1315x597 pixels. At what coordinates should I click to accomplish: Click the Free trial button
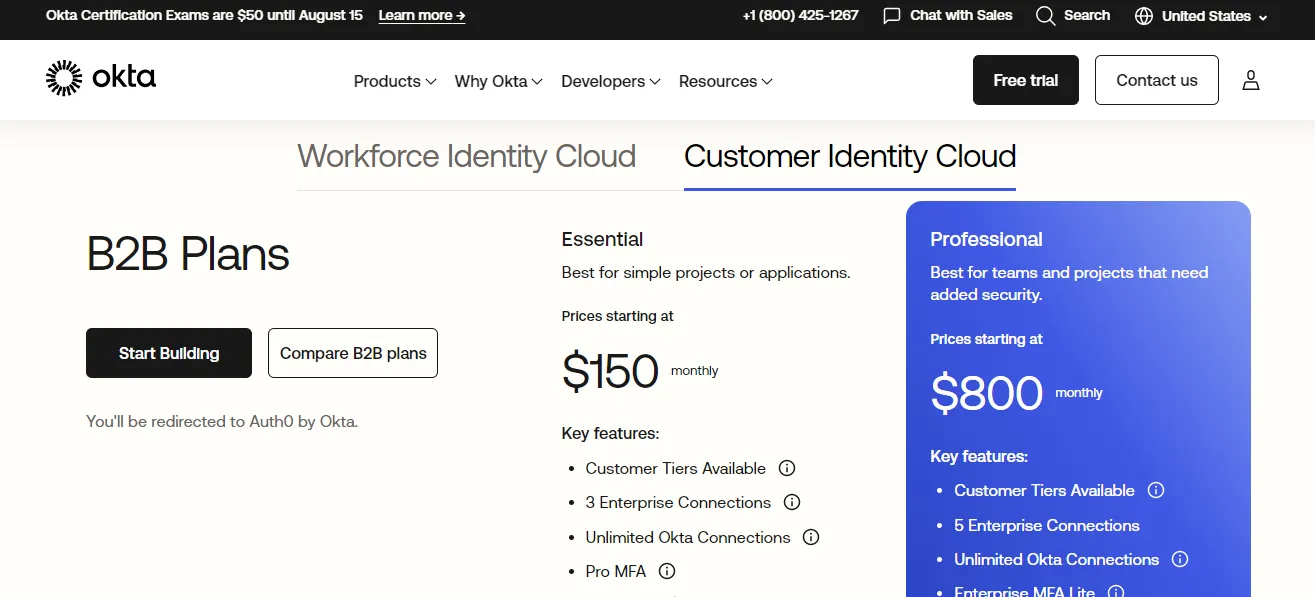1026,80
